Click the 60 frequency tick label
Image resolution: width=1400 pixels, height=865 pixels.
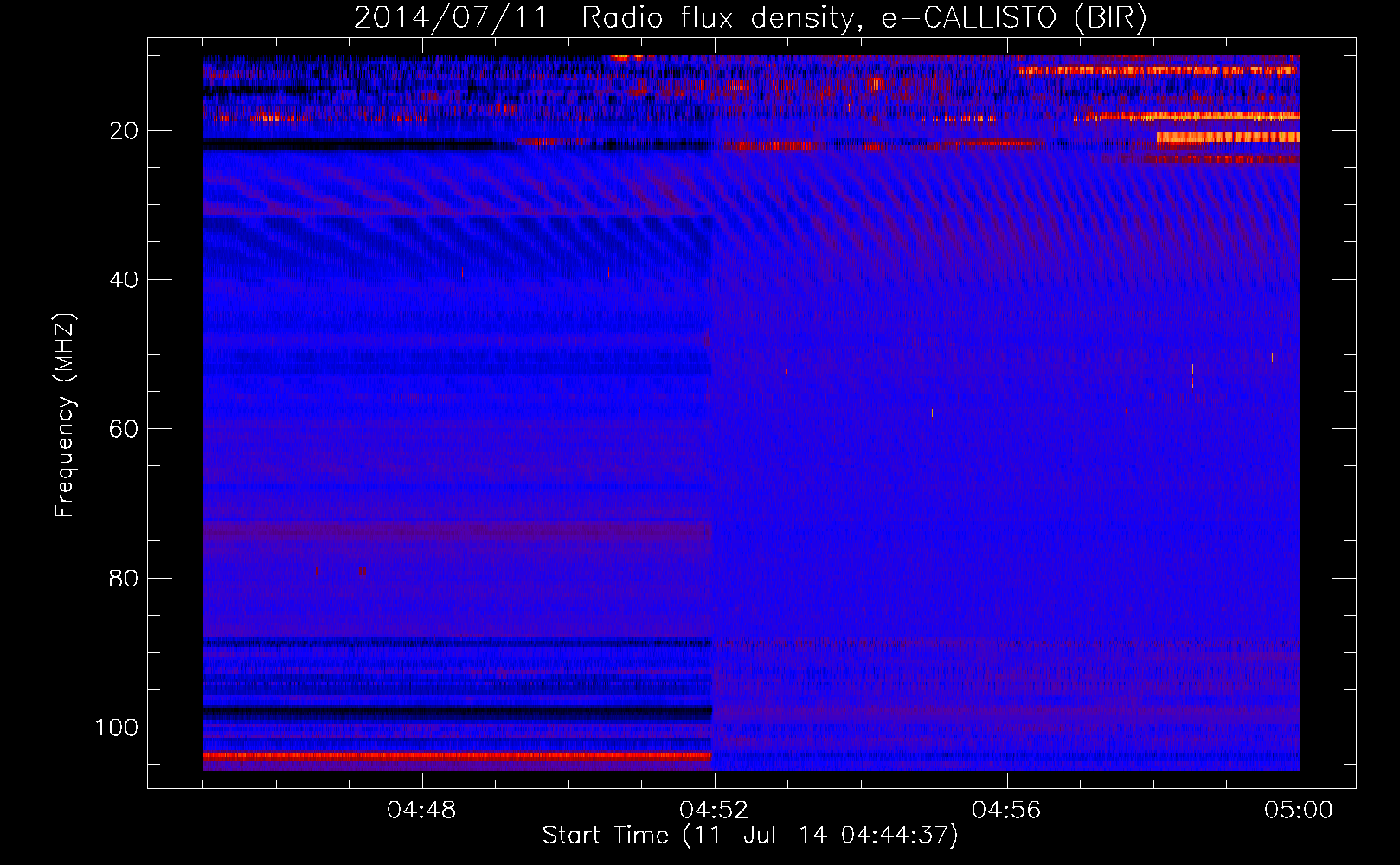click(x=124, y=429)
